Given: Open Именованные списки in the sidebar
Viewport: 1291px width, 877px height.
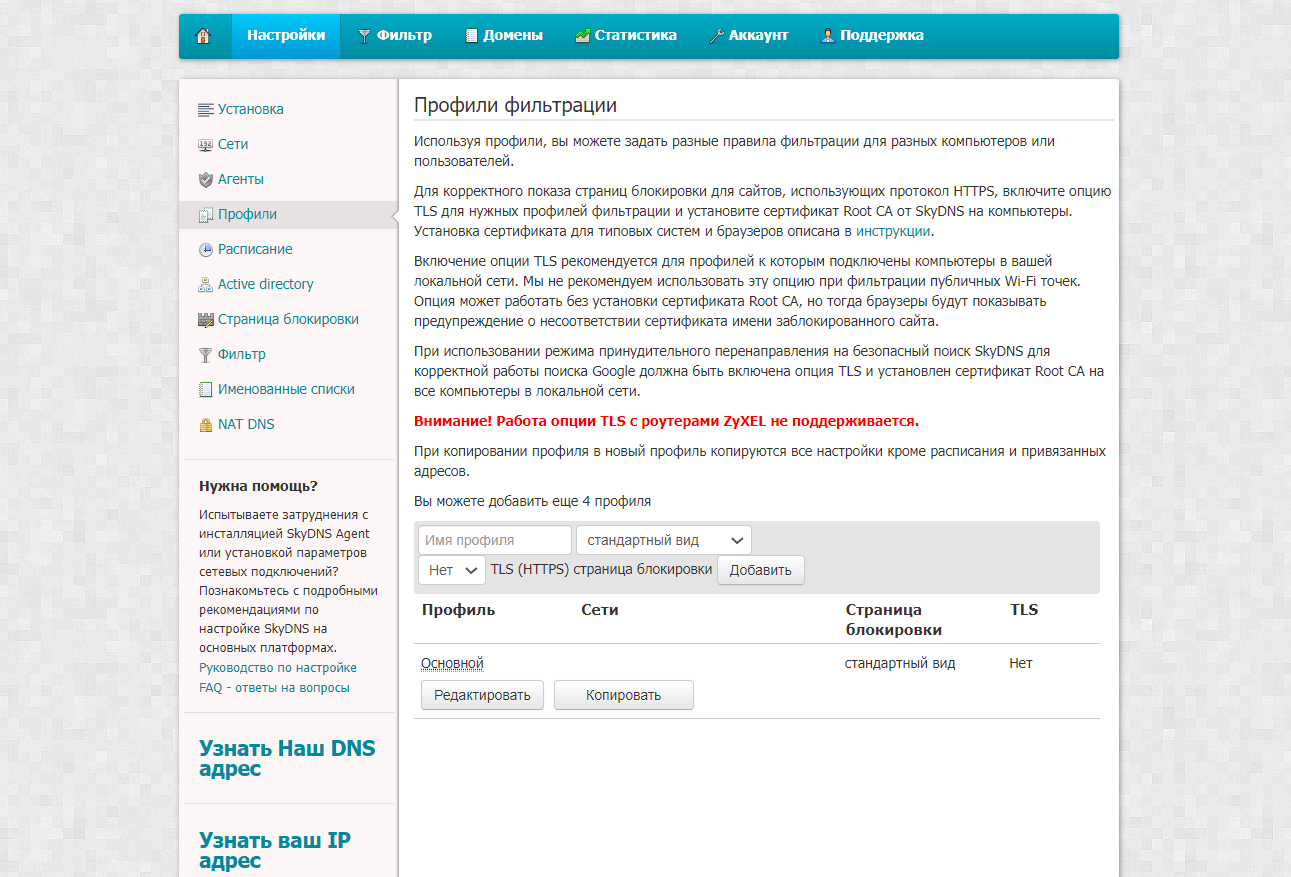Looking at the screenshot, I should (x=286, y=389).
